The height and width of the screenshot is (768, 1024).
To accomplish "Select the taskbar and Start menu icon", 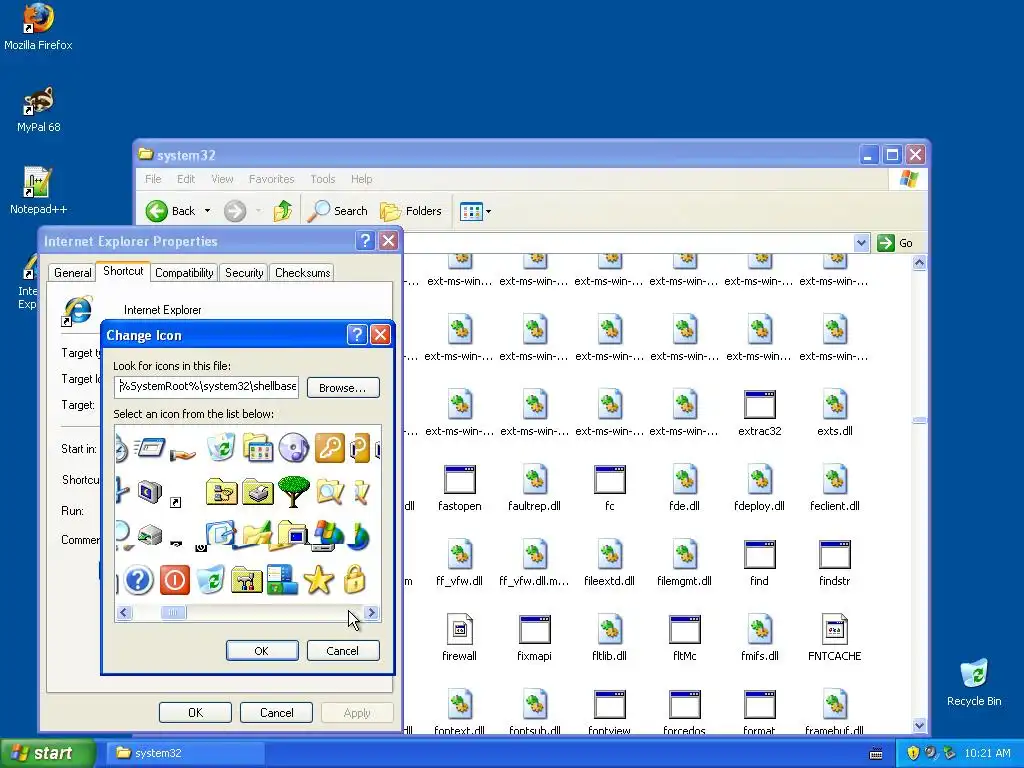I will pos(282,580).
